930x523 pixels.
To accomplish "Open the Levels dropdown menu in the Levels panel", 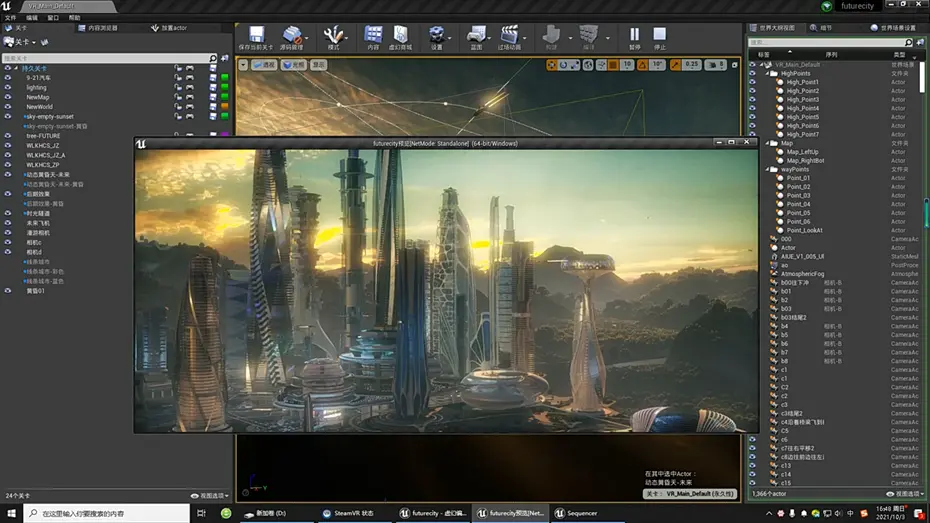I will point(21,42).
